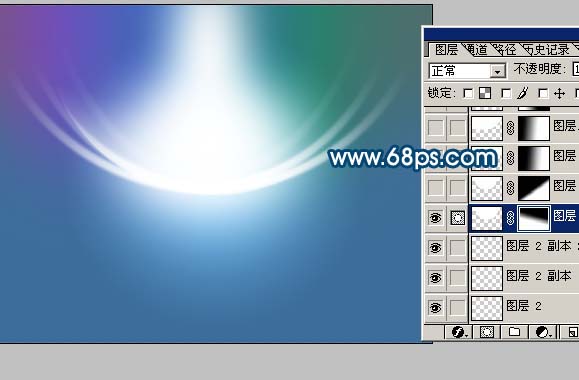
Task: Switch to the 图层 tab
Action: (x=446, y=49)
